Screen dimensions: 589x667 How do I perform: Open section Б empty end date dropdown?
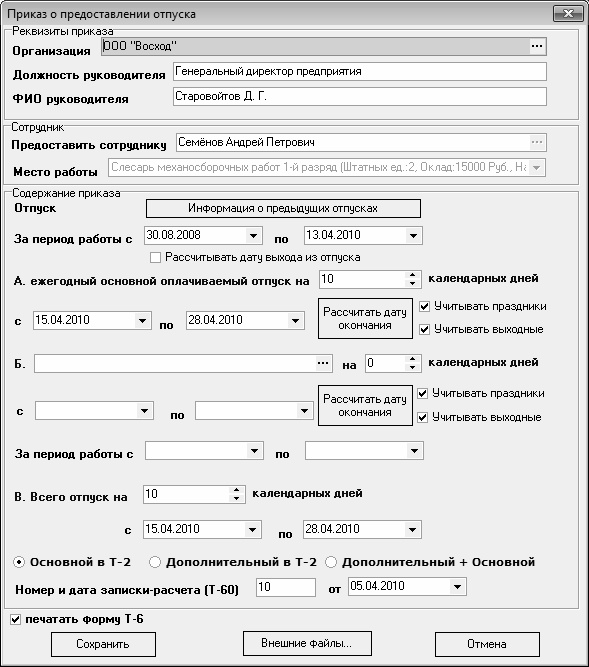point(304,411)
